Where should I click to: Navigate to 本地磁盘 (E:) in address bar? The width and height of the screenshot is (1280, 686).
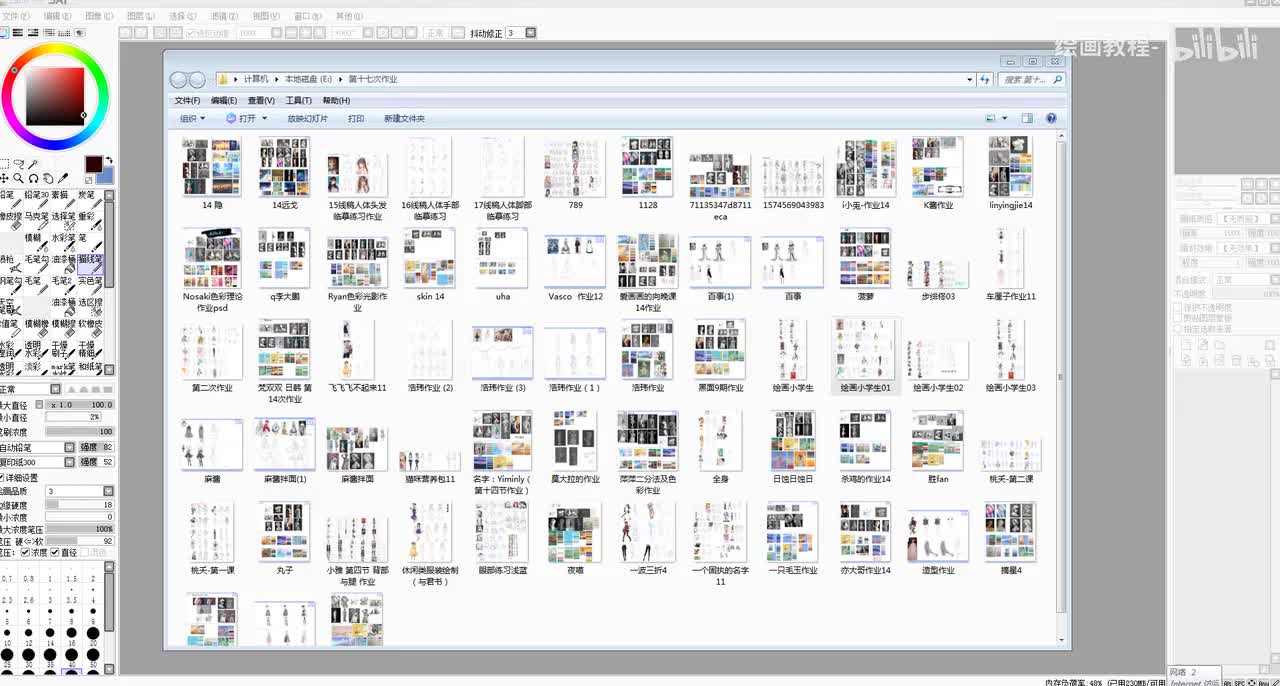pyautogui.click(x=308, y=79)
